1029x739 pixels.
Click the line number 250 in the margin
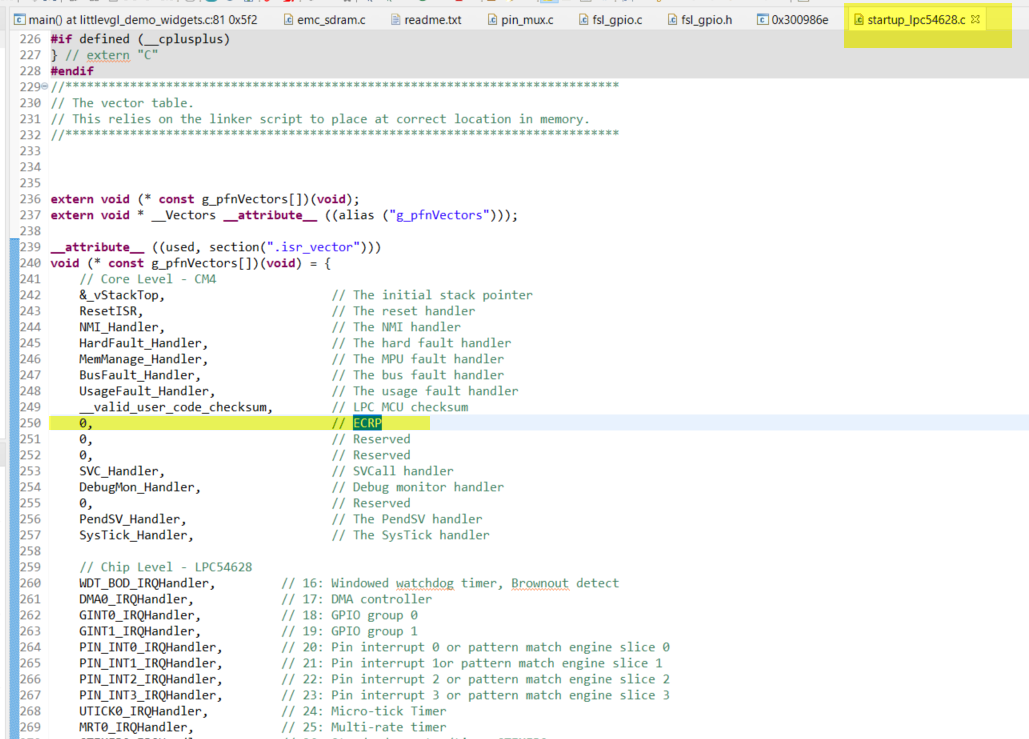[30, 422]
